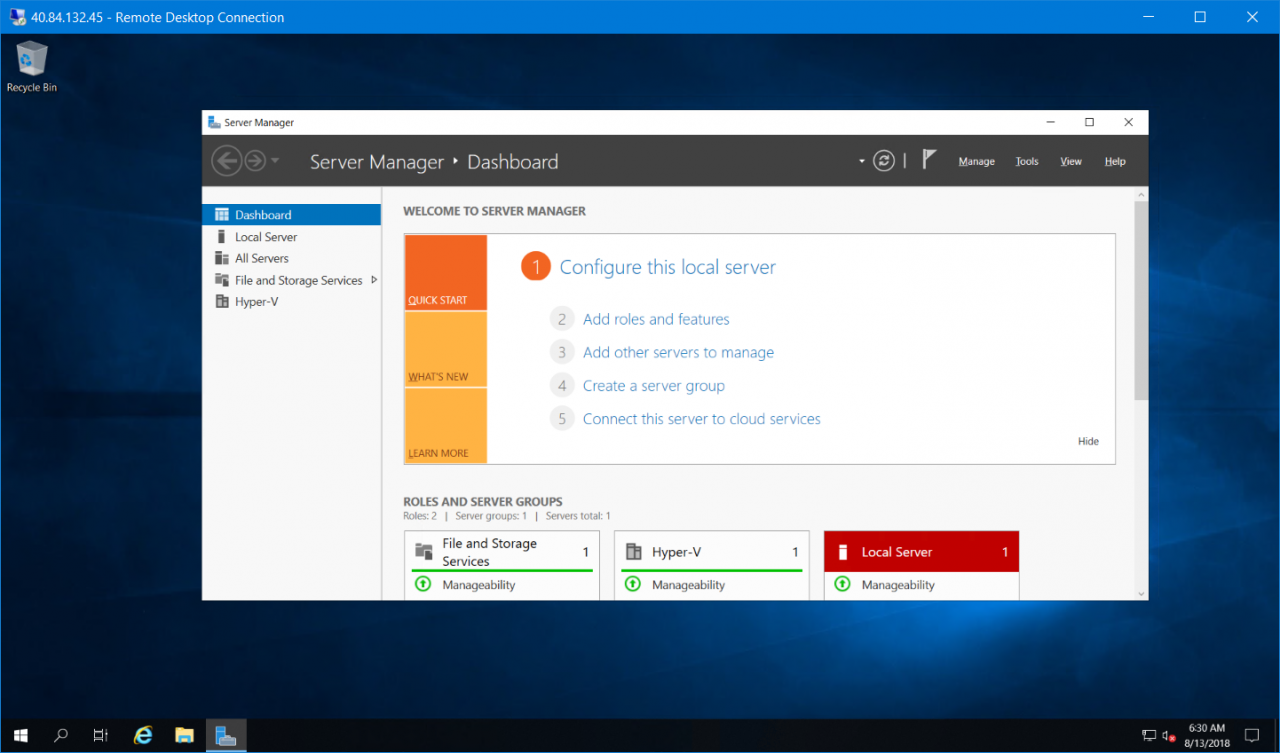Select Hyper-V in the left navigation
1280x753 pixels.
(x=291, y=301)
